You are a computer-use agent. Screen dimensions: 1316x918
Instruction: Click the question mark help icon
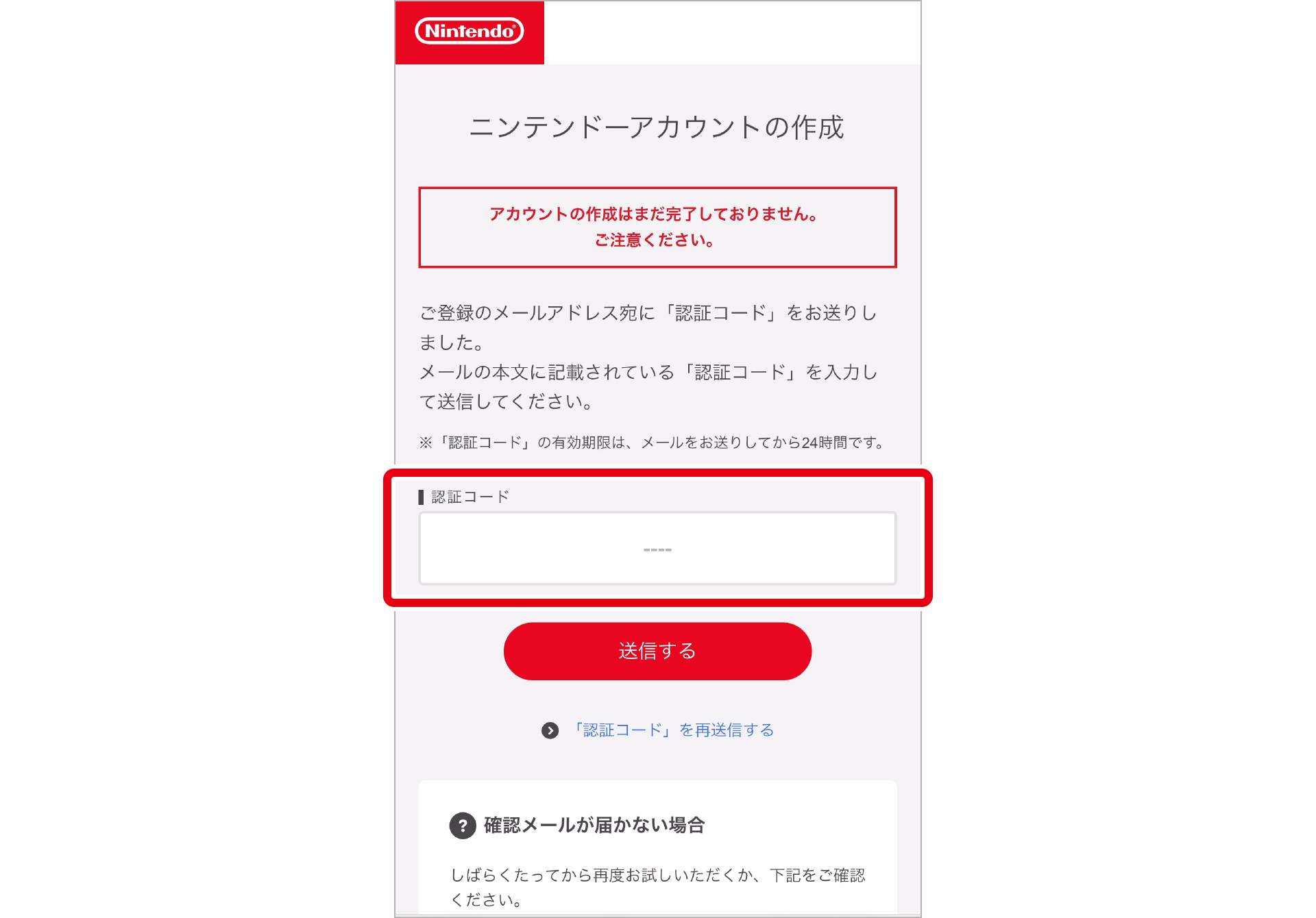click(x=463, y=826)
